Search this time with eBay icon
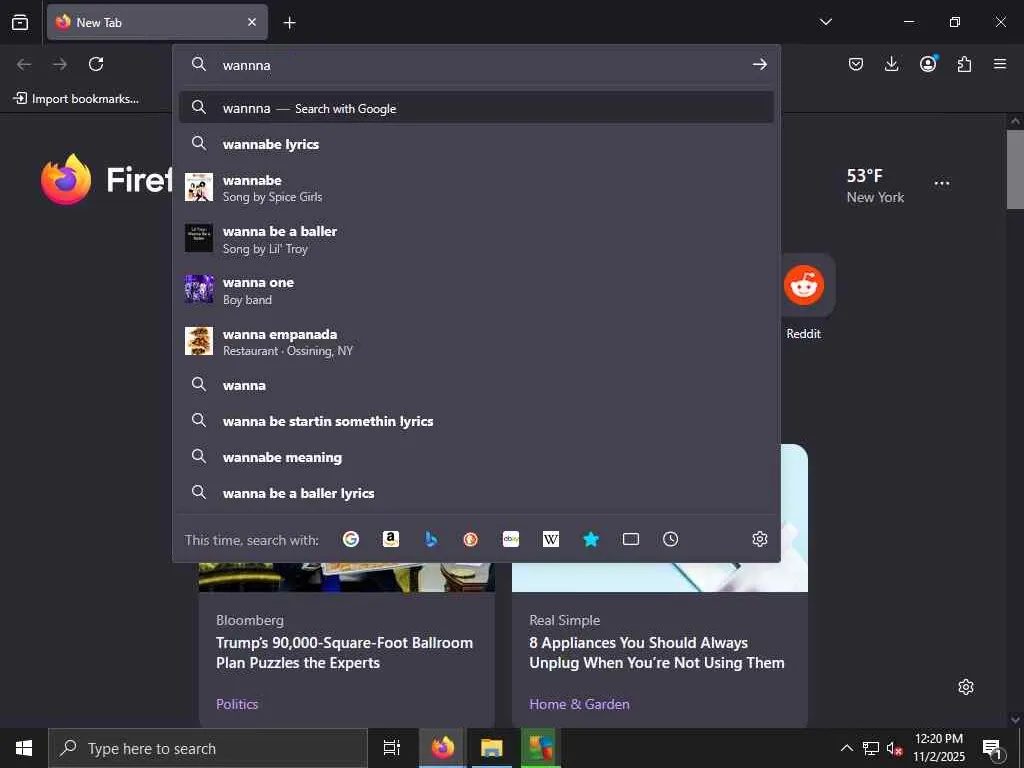 [x=511, y=539]
